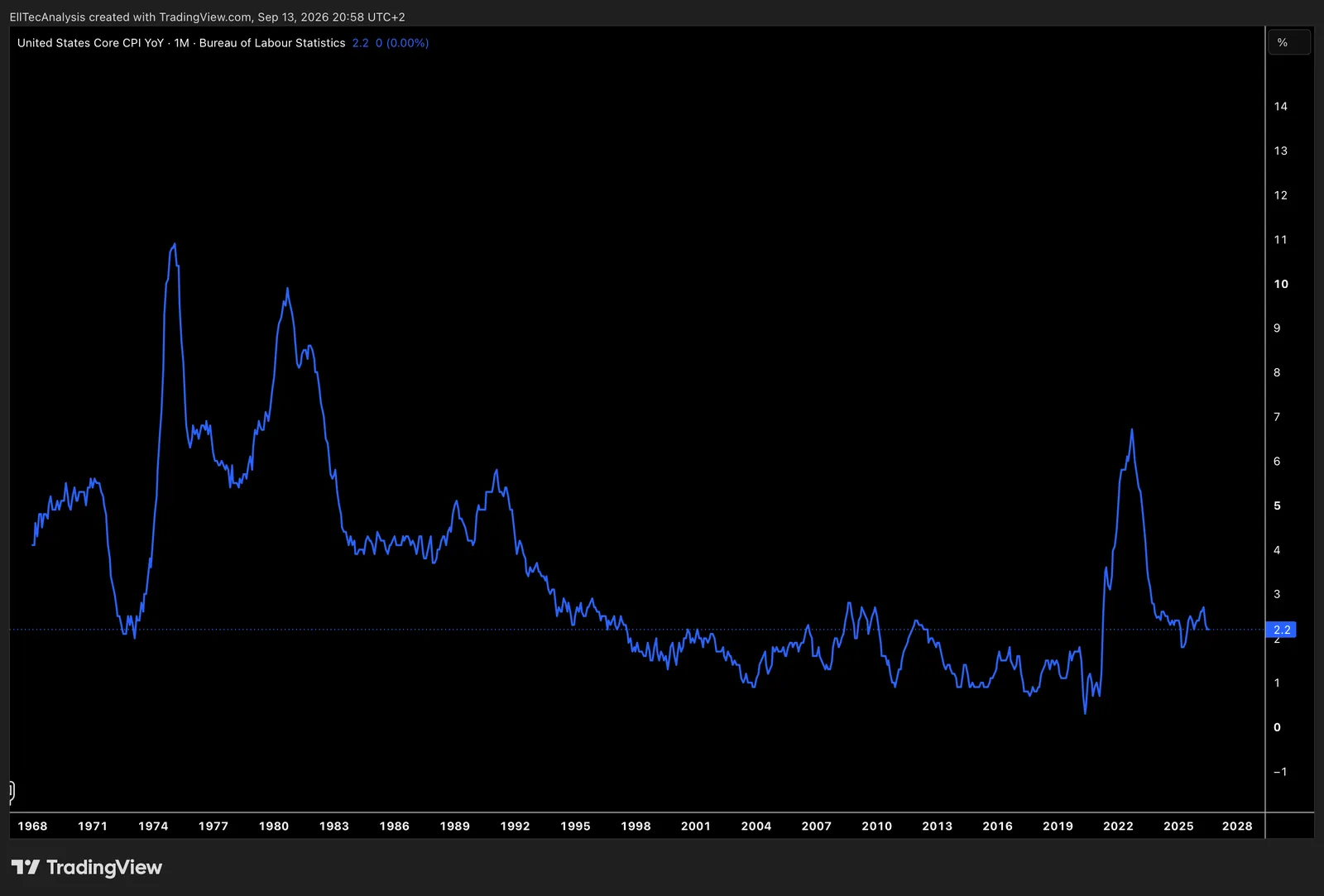Open the percent unit selector
1324x896 pixels.
1289,42
